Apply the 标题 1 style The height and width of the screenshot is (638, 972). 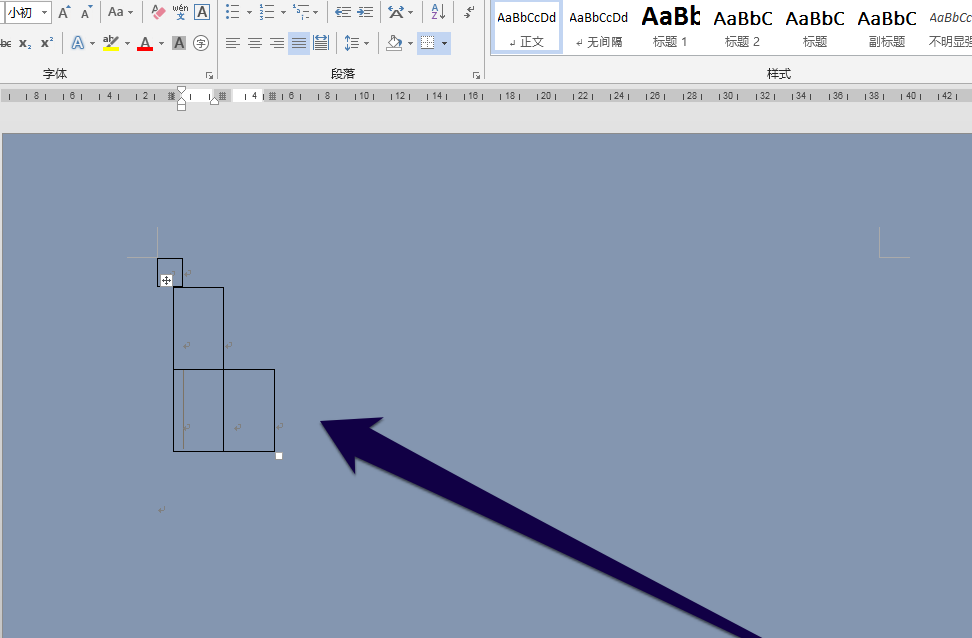[x=670, y=28]
